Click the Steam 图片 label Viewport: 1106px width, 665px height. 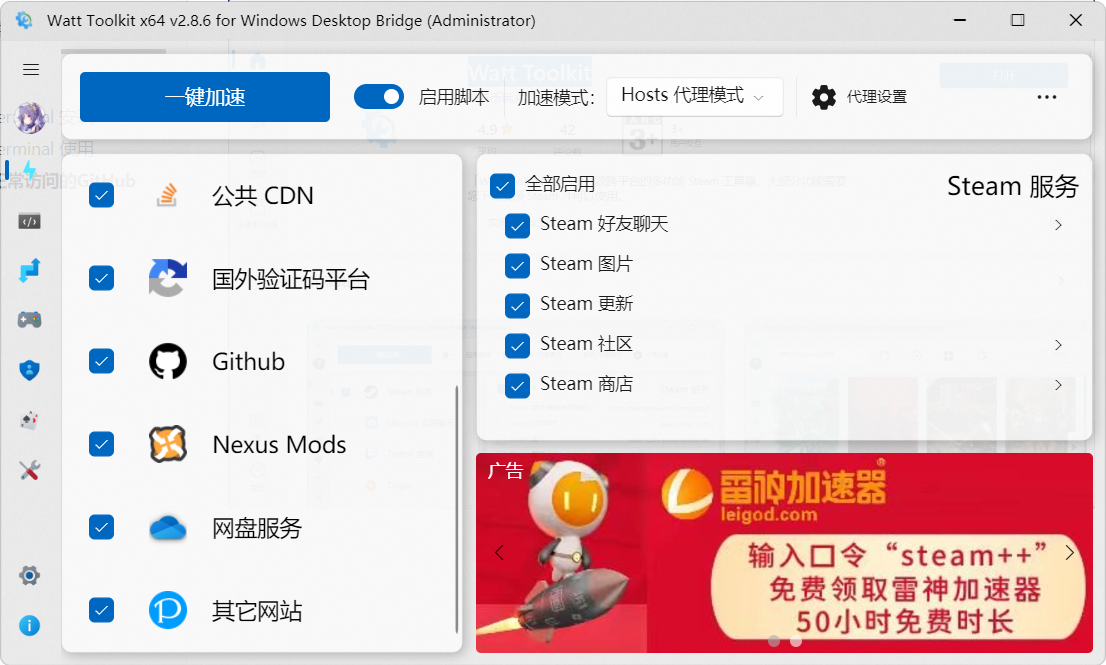pos(586,264)
